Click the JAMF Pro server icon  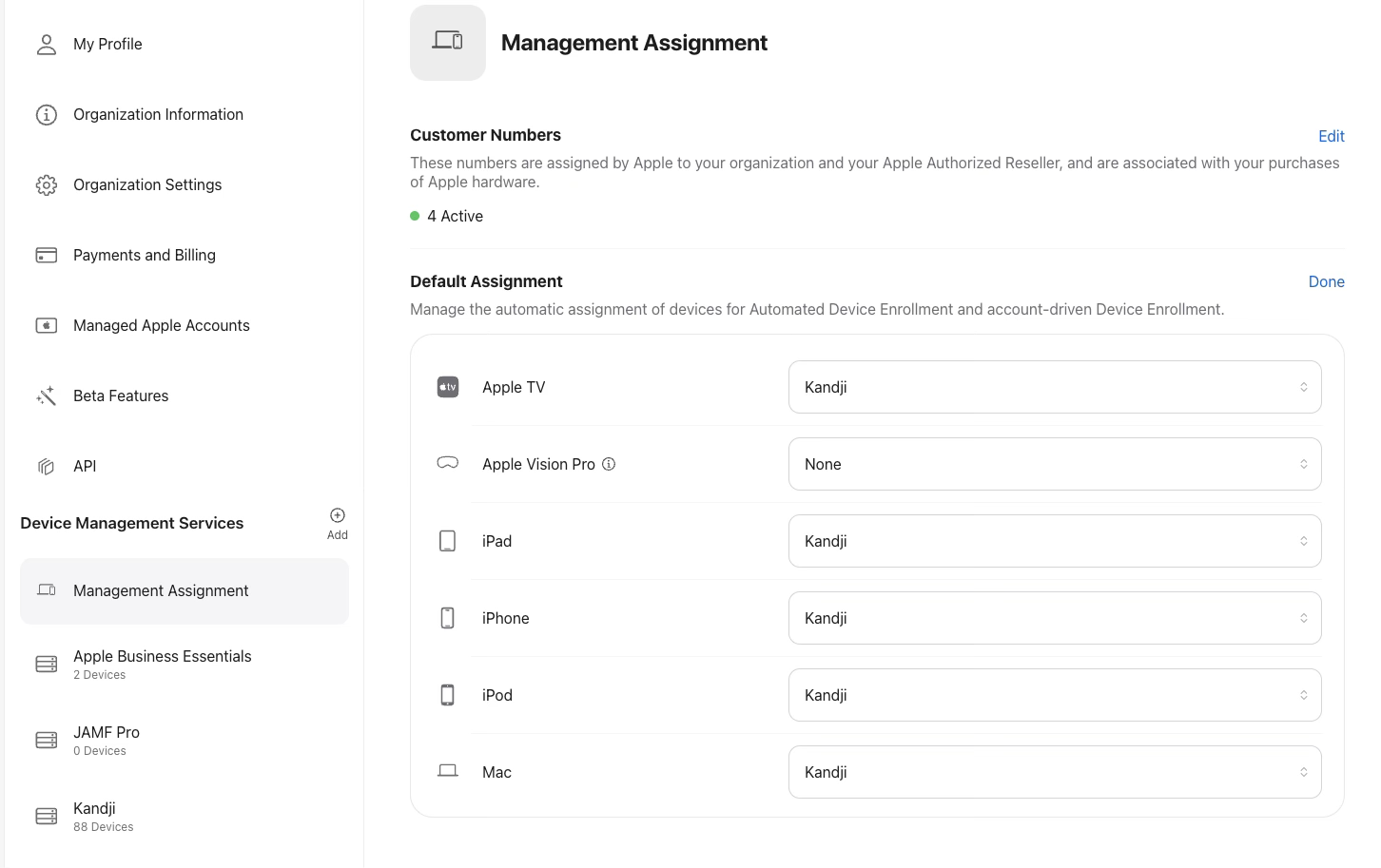coord(46,741)
